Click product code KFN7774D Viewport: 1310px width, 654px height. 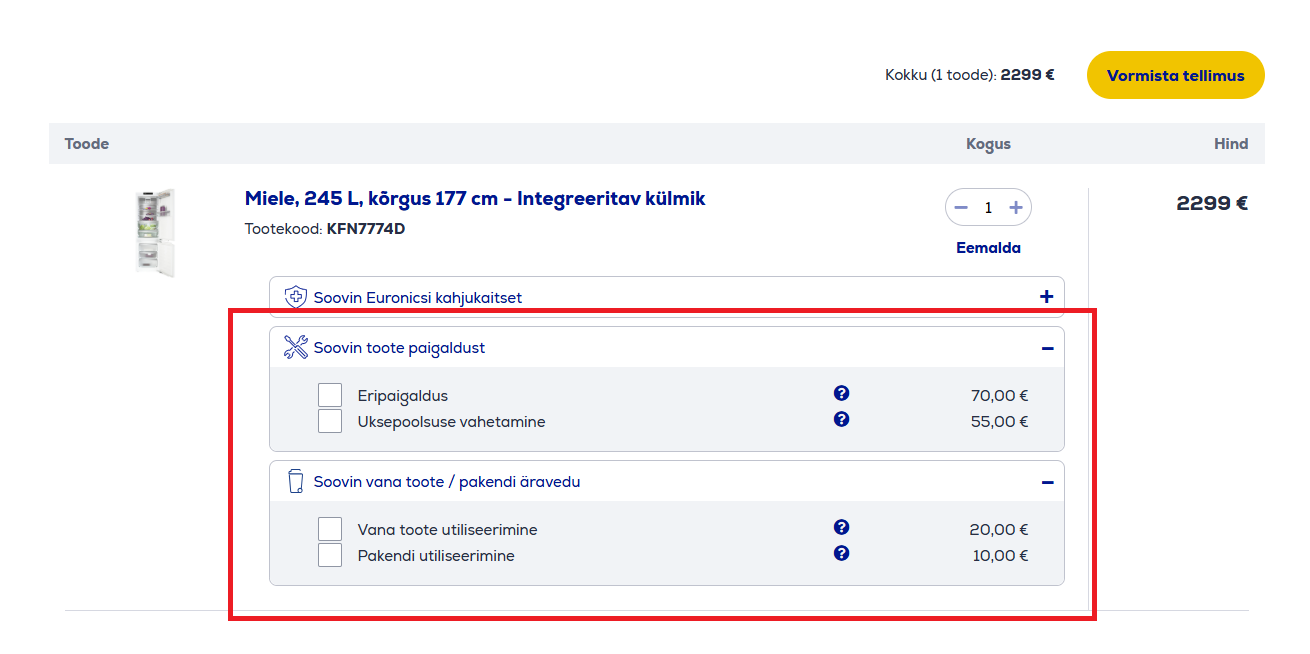366,229
